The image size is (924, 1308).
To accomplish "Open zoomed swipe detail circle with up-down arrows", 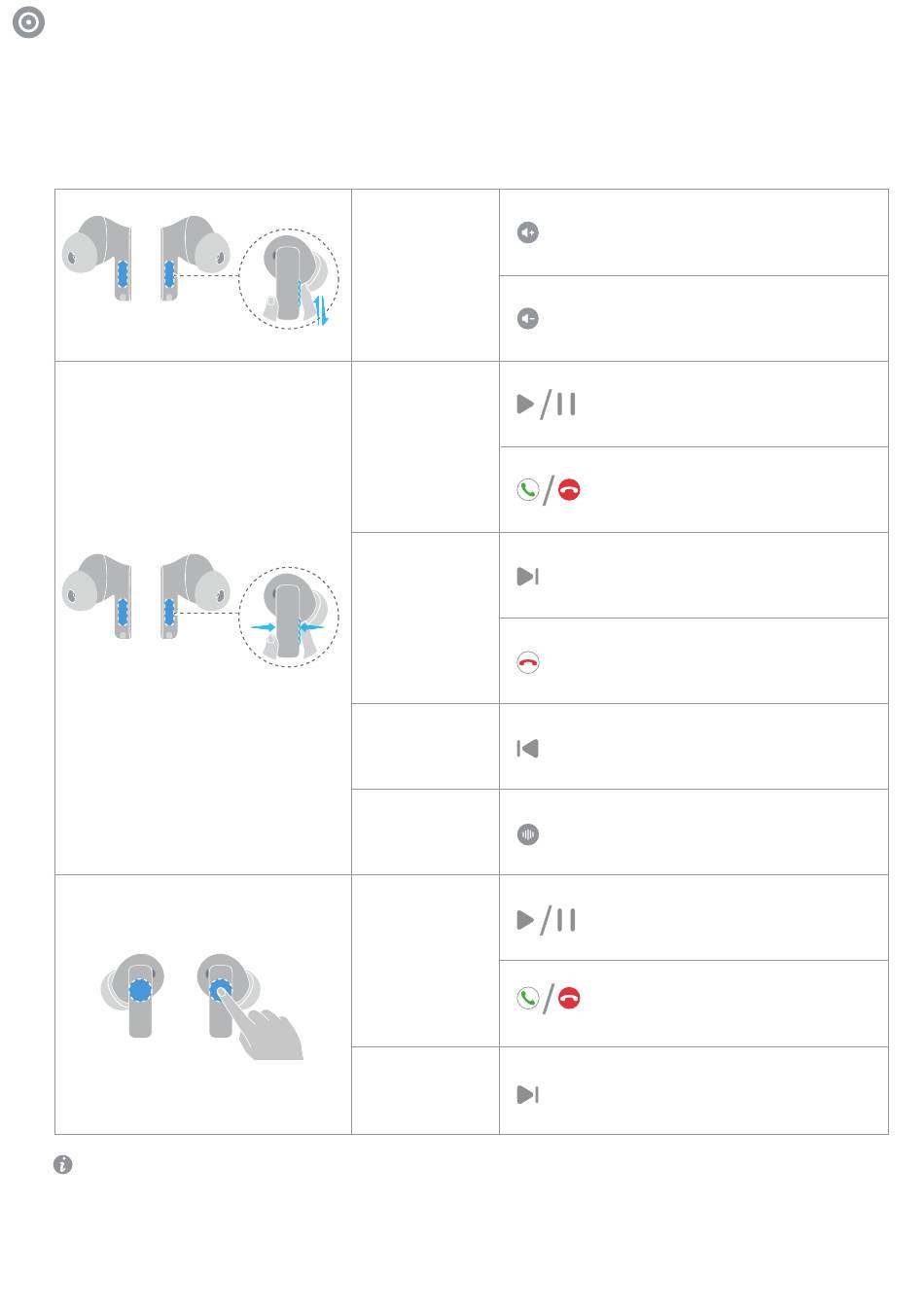I will point(289,279).
